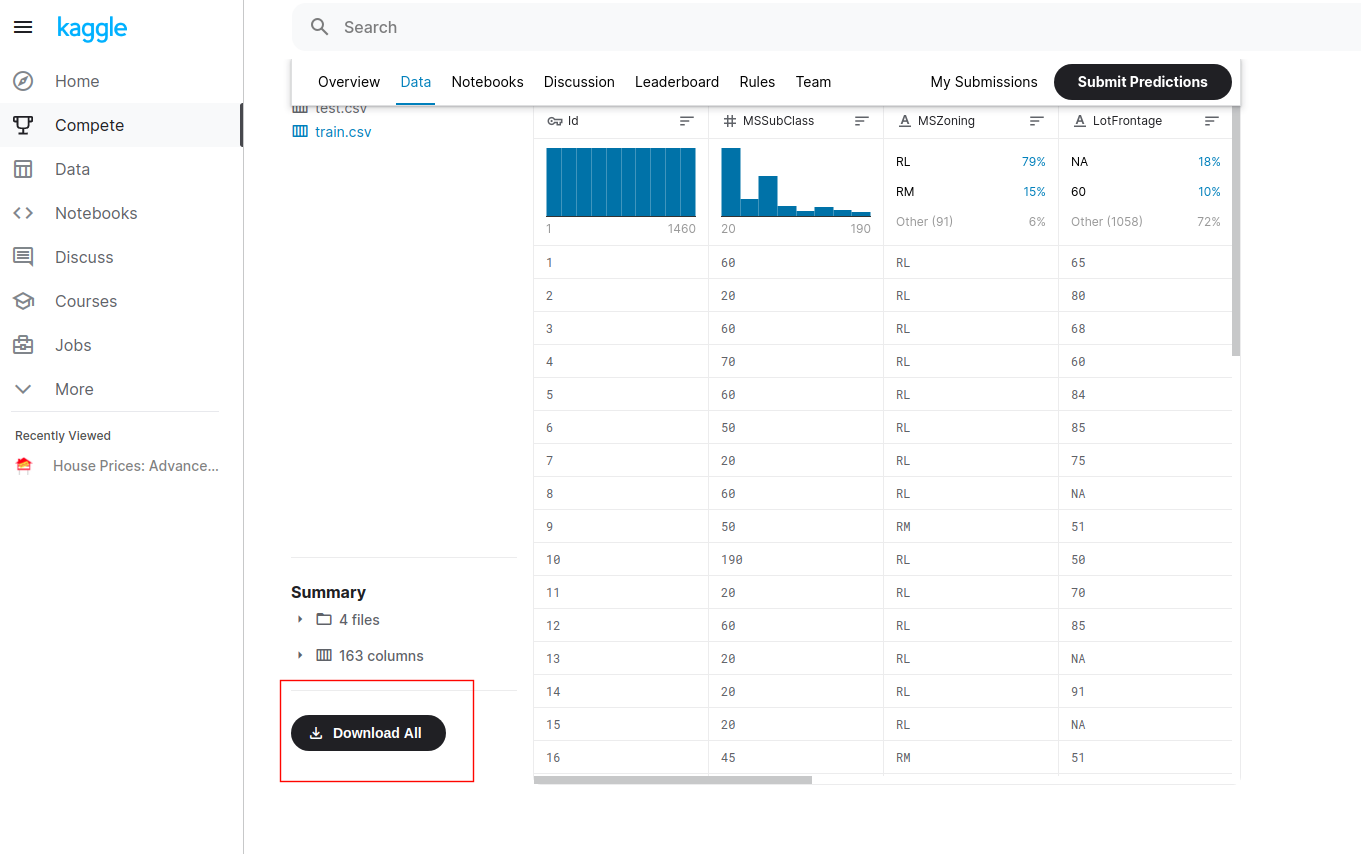Open the Notebooks tab
The image size is (1361, 854).
click(487, 82)
